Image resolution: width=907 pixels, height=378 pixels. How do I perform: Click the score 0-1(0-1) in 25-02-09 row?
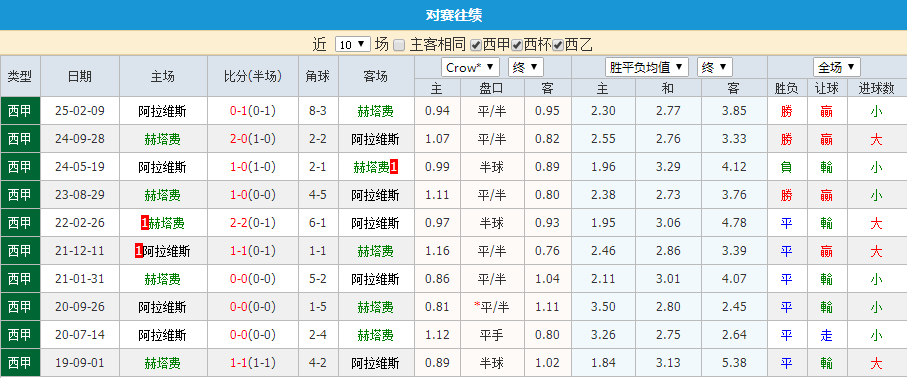(x=253, y=111)
